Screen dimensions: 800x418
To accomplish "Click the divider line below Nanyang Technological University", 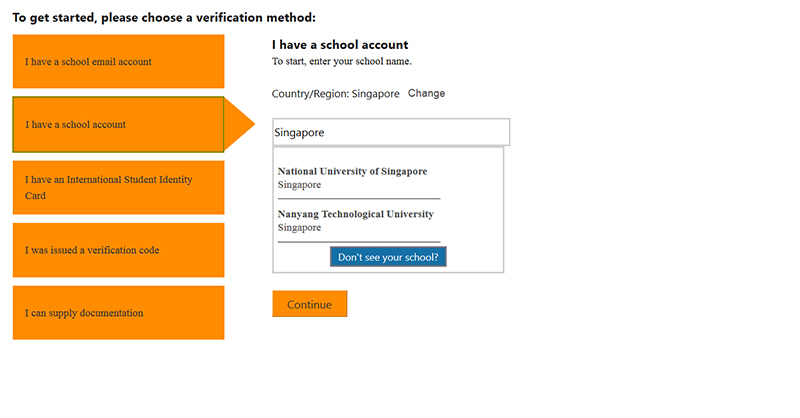I will (x=358, y=241).
